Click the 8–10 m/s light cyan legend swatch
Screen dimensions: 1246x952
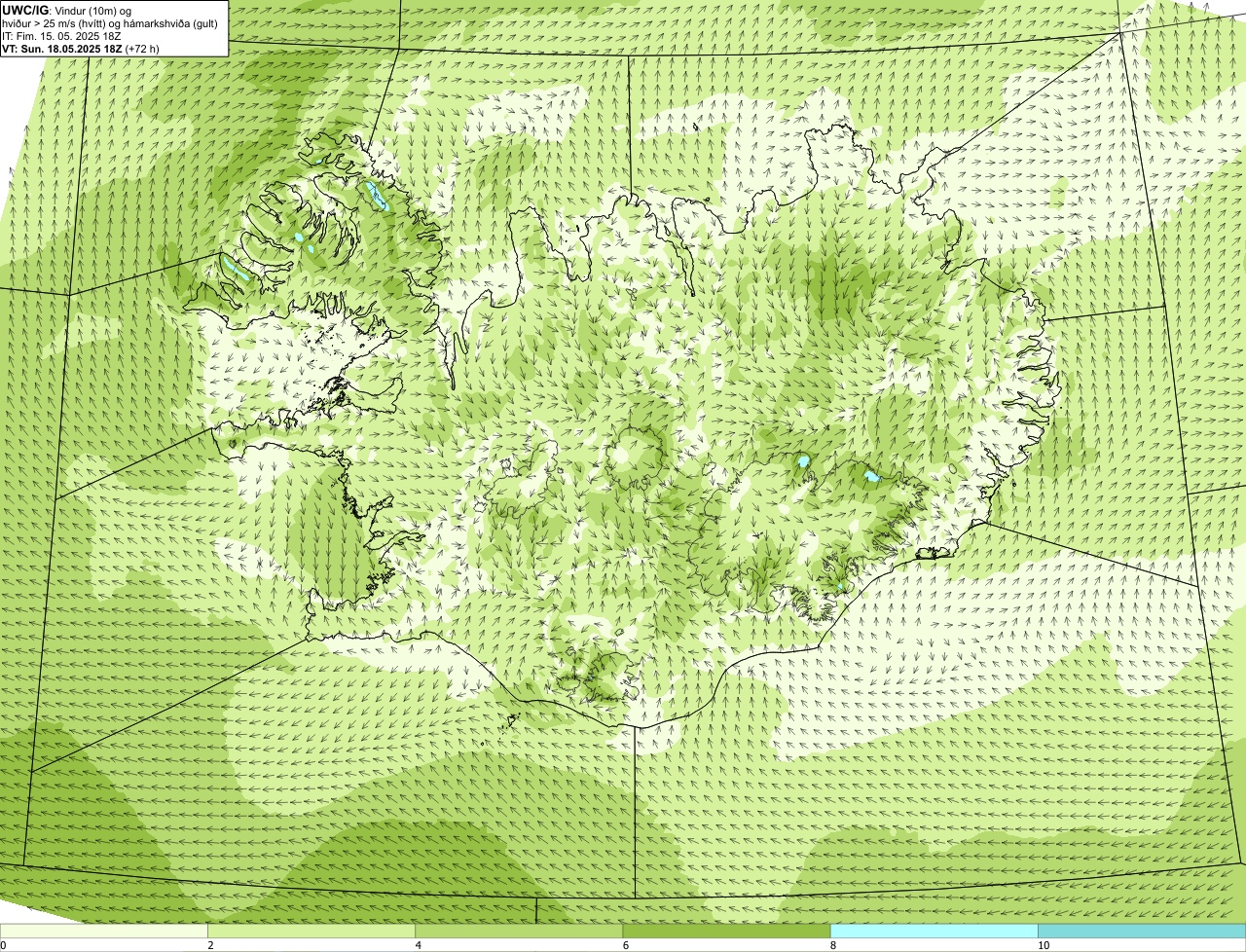pyautogui.click(x=934, y=932)
